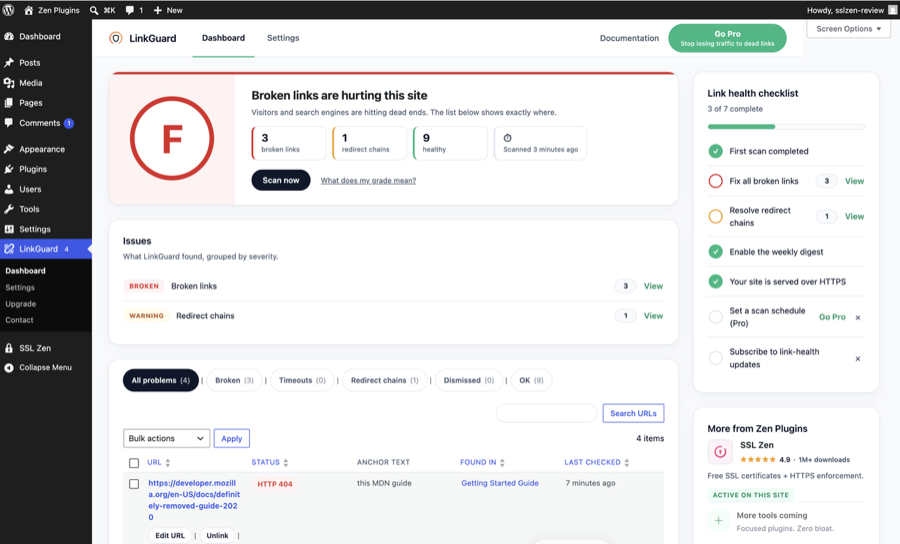
Task: Sort the table by URL column
Action: (158, 463)
